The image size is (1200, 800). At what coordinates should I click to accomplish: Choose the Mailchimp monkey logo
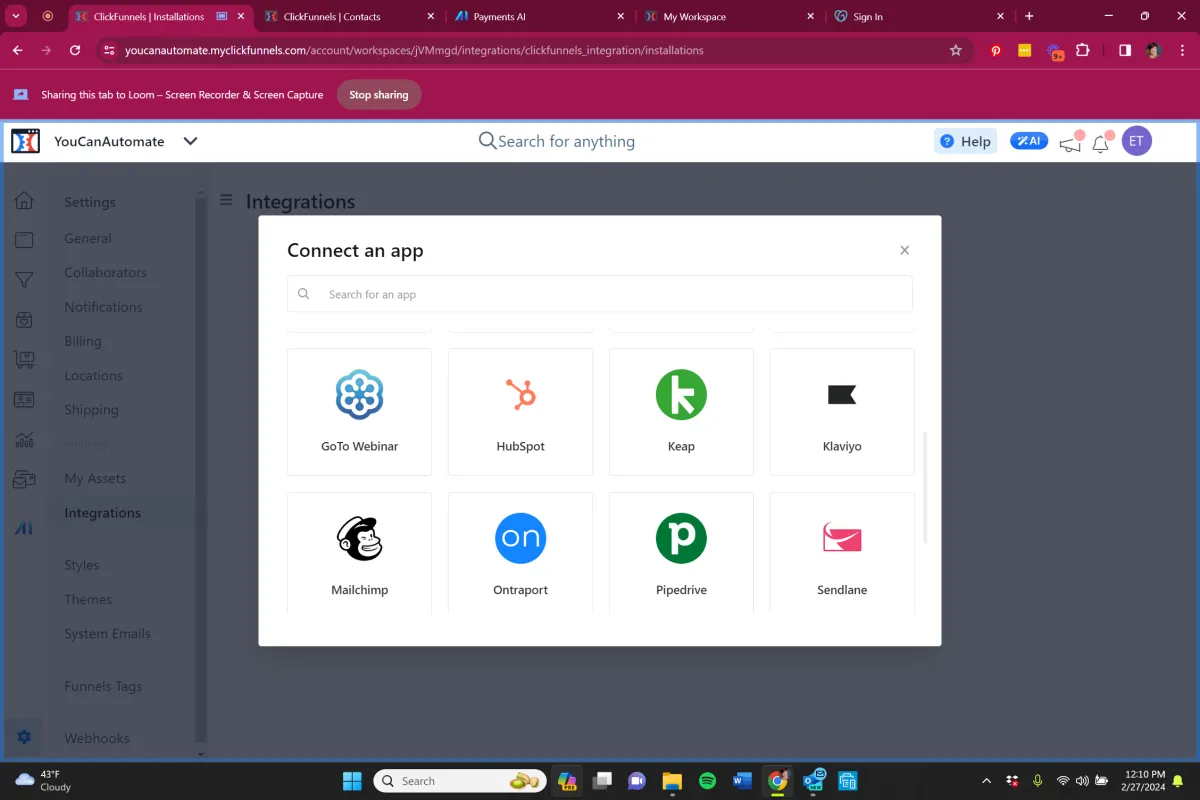tap(359, 538)
